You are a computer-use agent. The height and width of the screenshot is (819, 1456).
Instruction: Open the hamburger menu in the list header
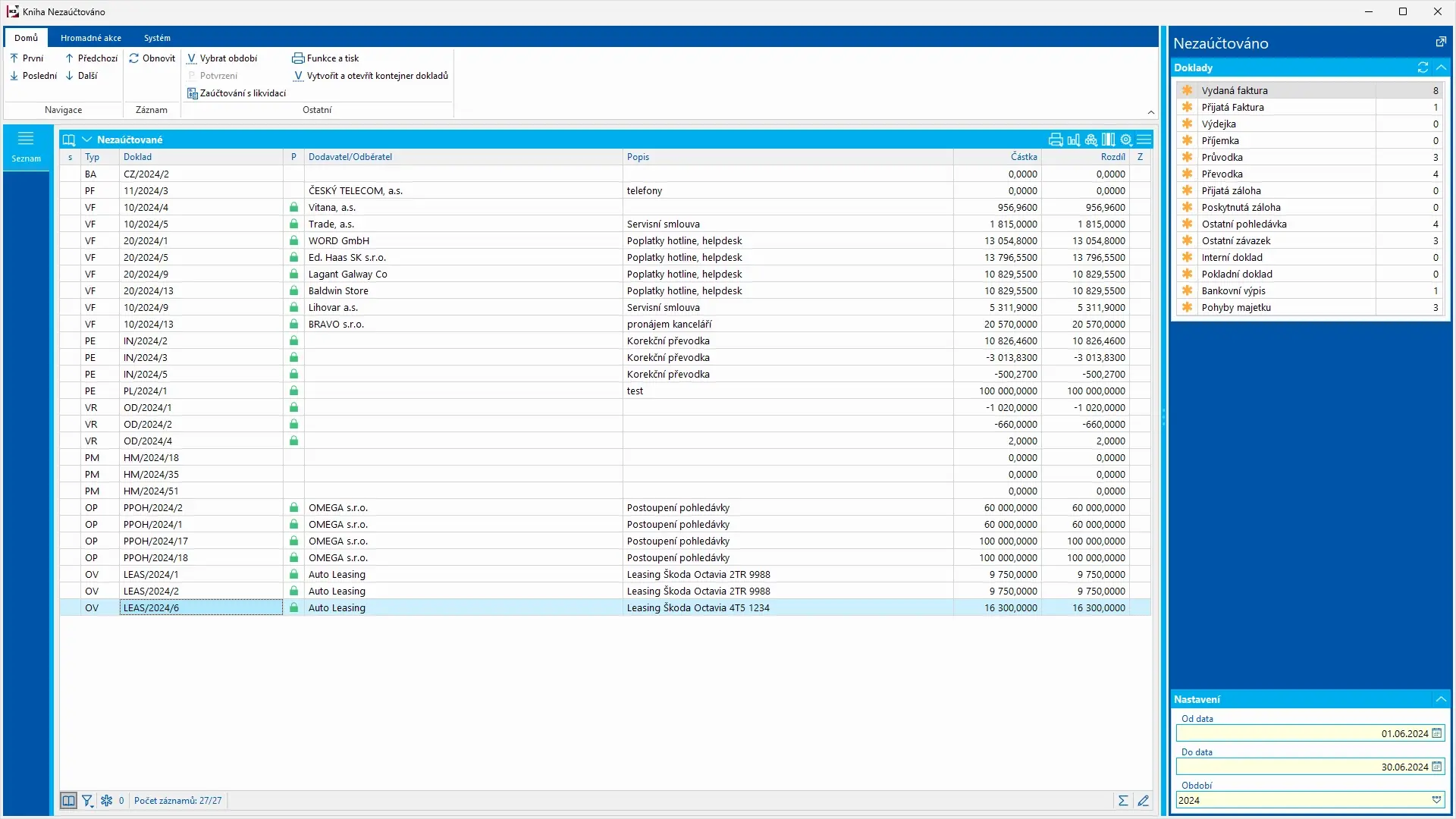[1144, 140]
